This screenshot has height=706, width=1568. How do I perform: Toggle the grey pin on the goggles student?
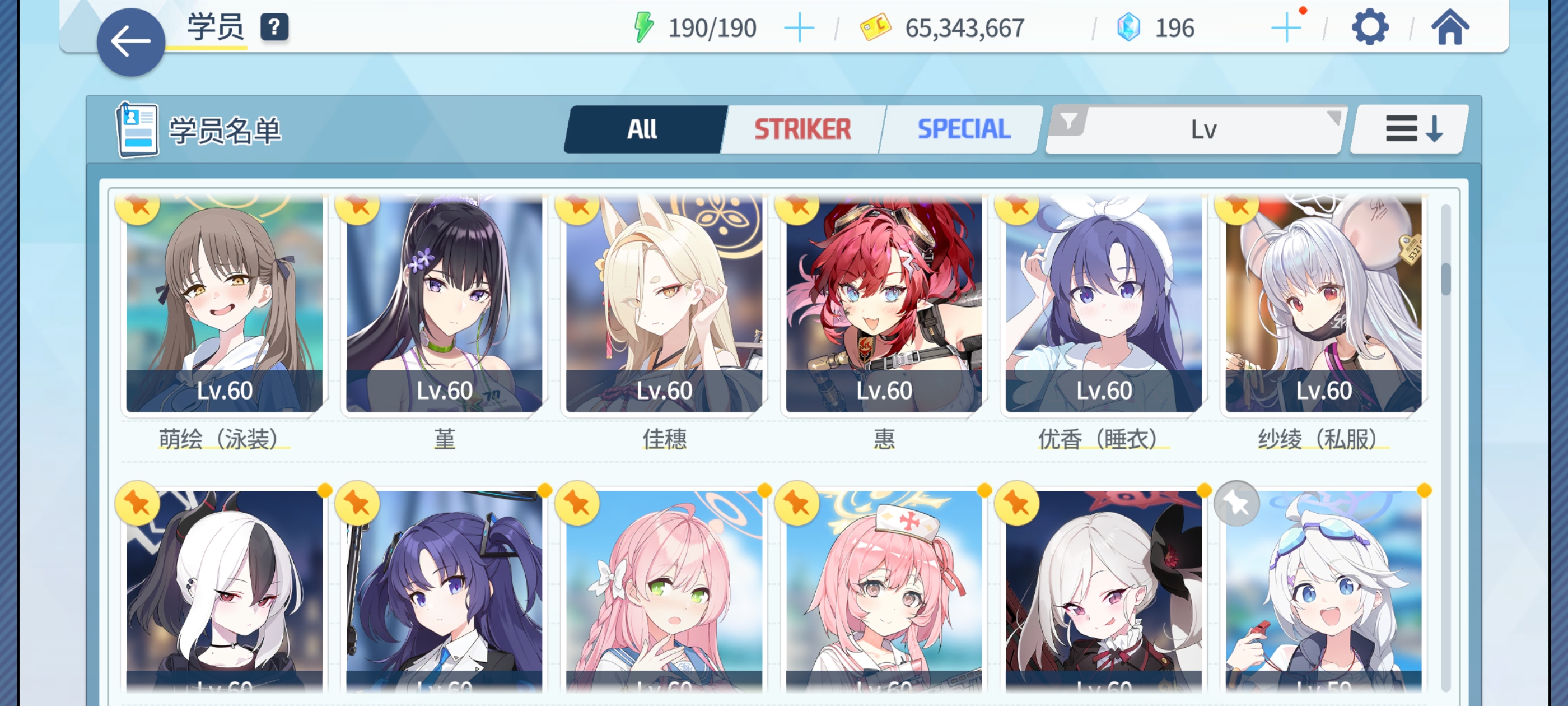point(1236,503)
